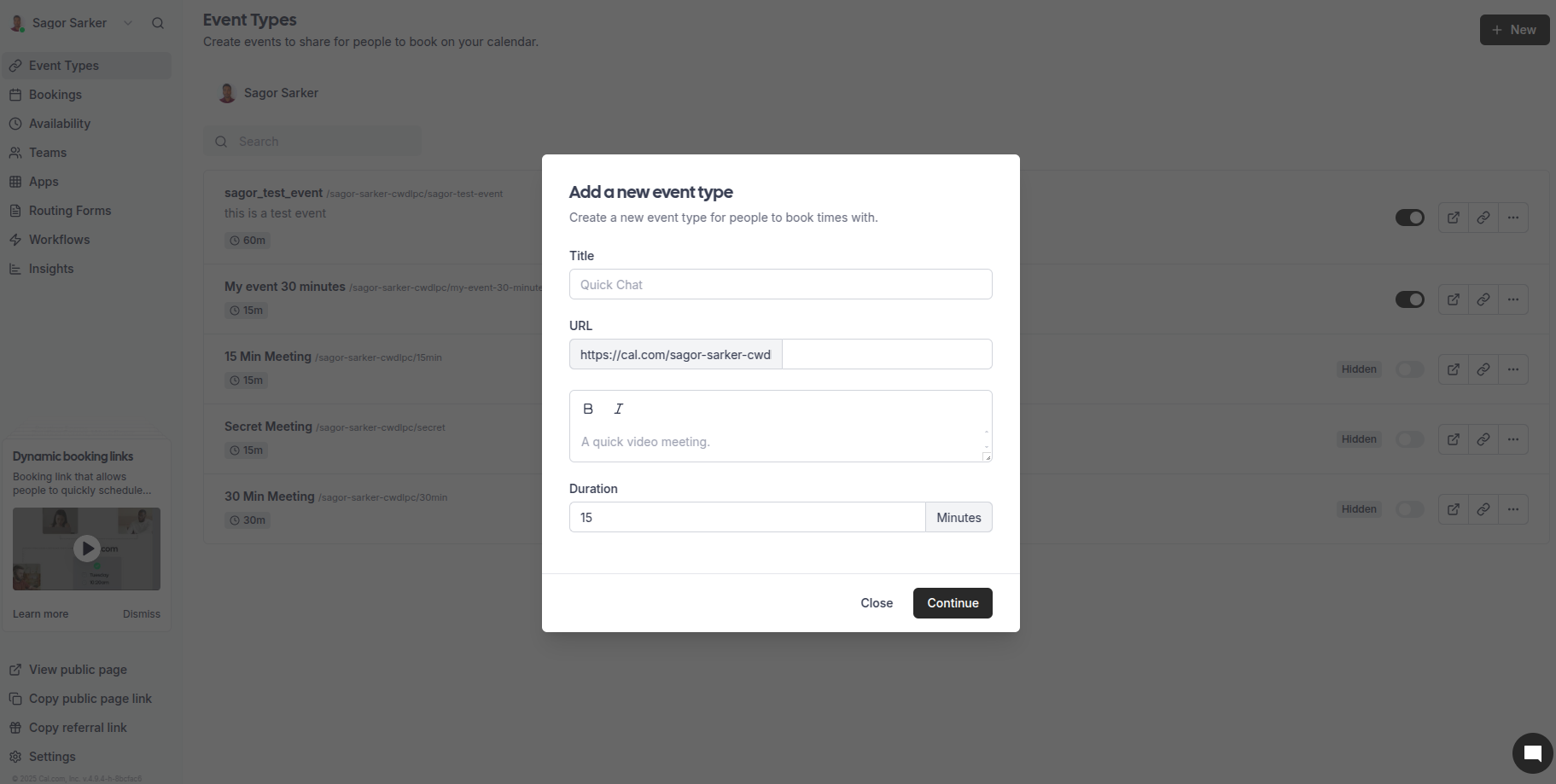
Task: Go to the Bookings section
Action: coord(56,95)
